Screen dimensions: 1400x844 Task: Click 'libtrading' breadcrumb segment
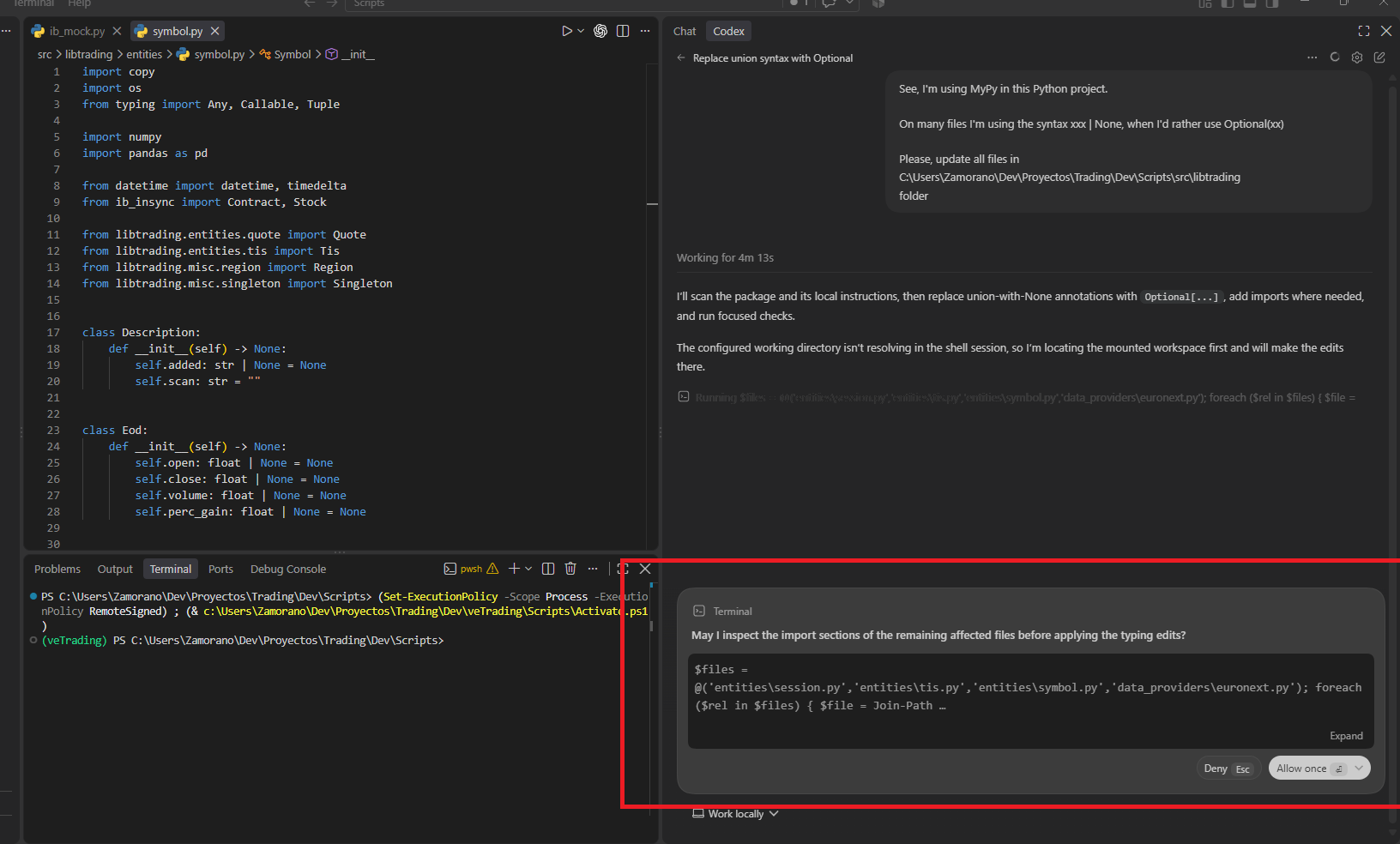pyautogui.click(x=89, y=54)
